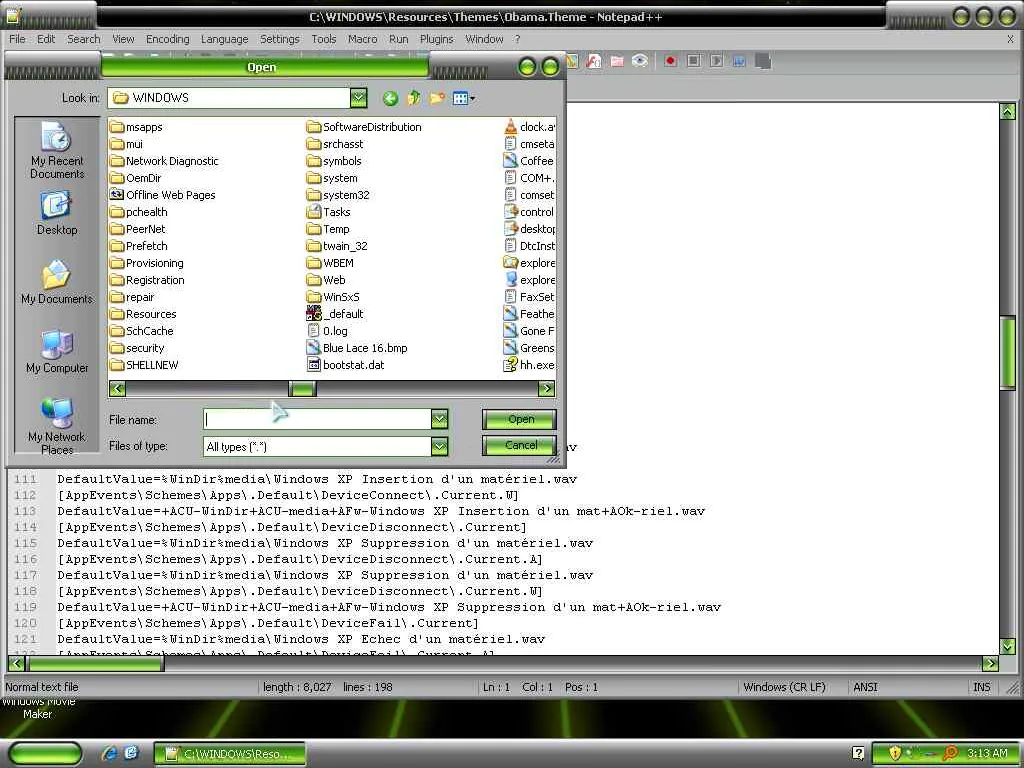Cancel the Open dialog
The image size is (1024, 768).
point(520,445)
